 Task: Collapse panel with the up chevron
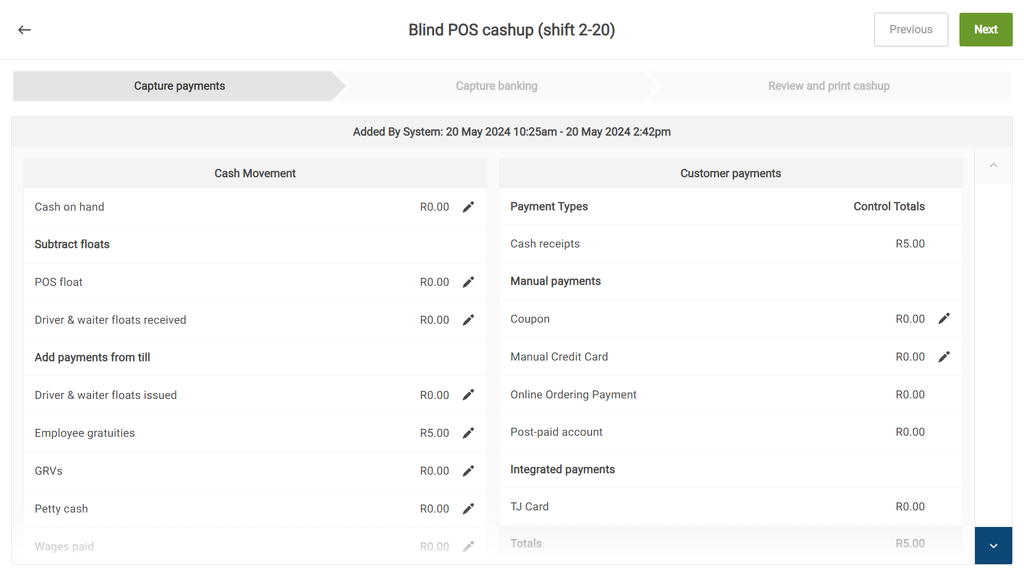pyautogui.click(x=993, y=166)
